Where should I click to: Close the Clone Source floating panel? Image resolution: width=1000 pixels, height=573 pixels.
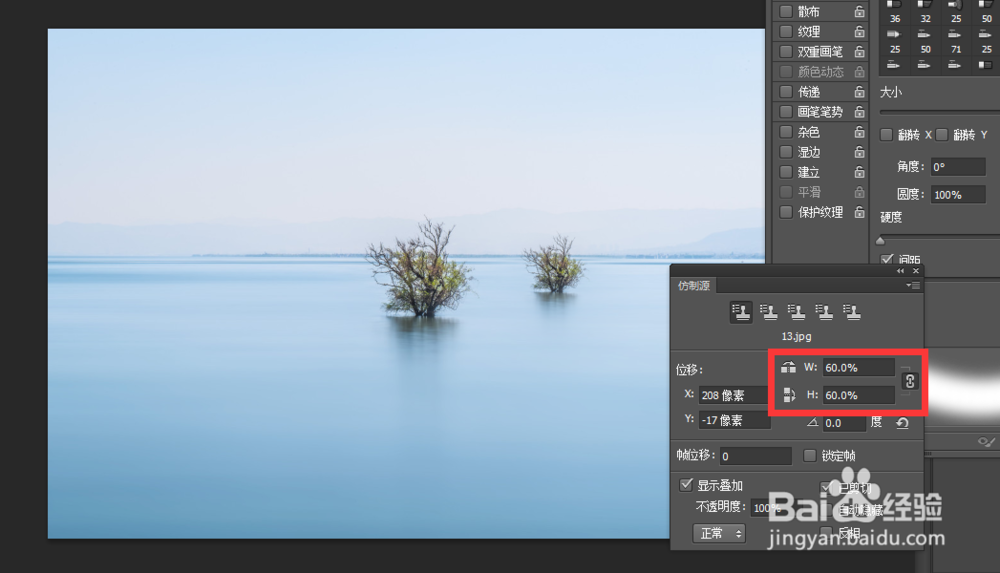916,271
